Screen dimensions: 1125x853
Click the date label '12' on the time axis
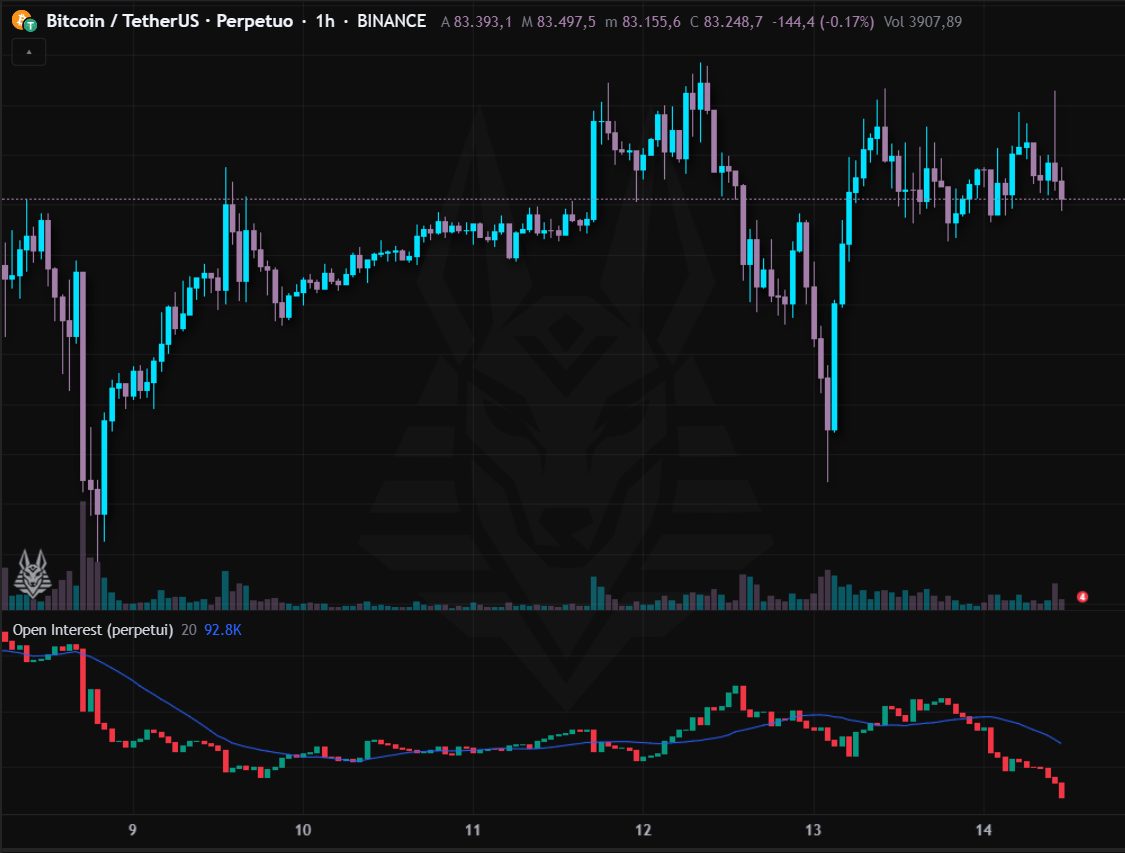(643, 830)
